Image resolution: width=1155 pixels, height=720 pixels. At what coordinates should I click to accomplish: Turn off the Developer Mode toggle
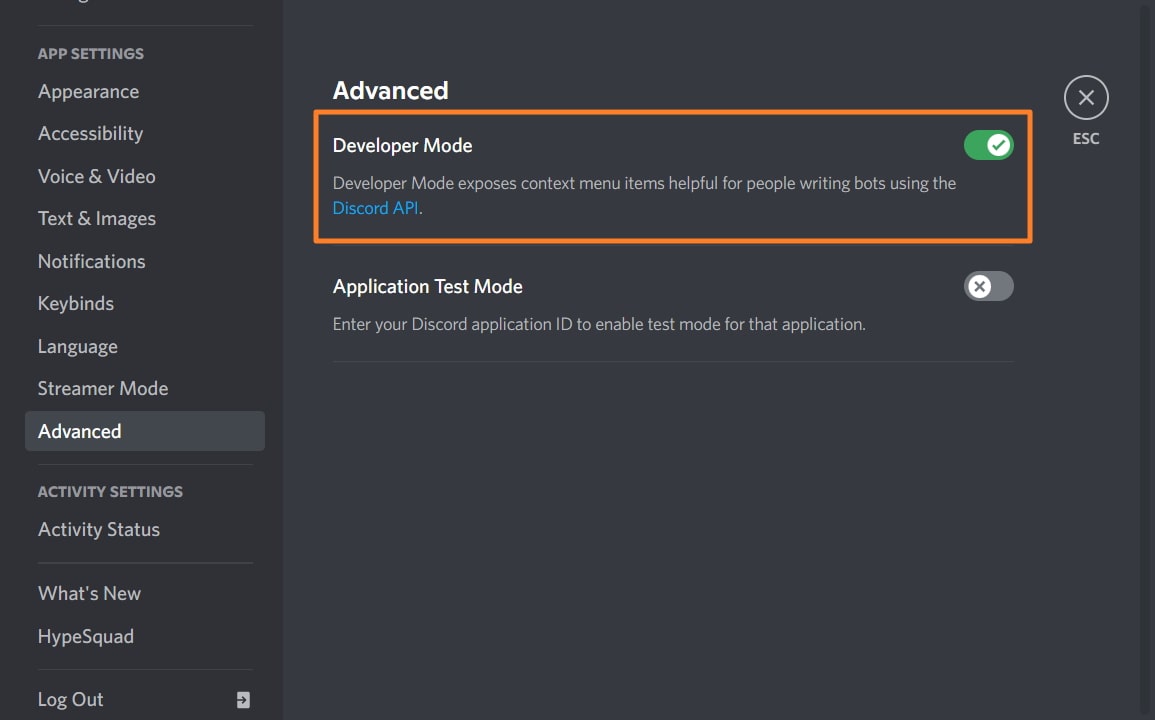pos(989,145)
